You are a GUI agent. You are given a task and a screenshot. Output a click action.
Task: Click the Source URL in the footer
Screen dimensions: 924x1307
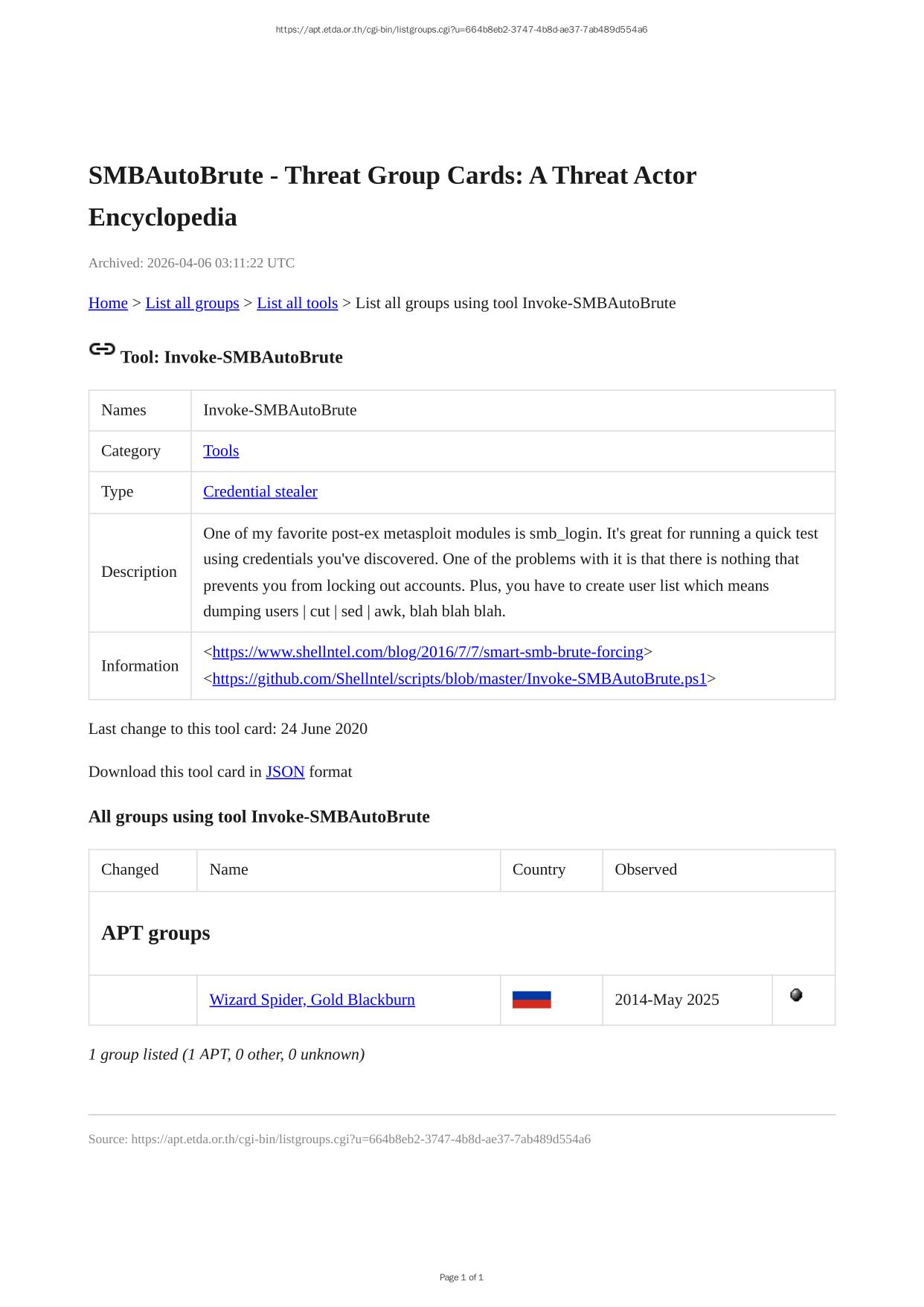point(361,1140)
